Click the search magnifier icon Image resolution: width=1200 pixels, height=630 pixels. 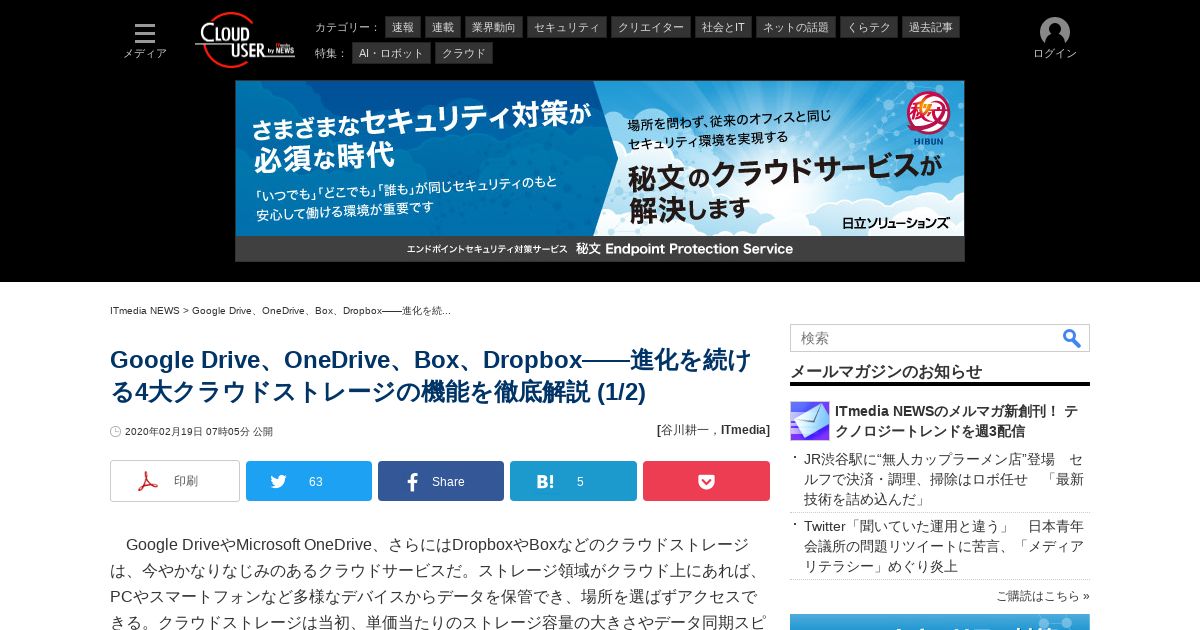pos(1071,338)
